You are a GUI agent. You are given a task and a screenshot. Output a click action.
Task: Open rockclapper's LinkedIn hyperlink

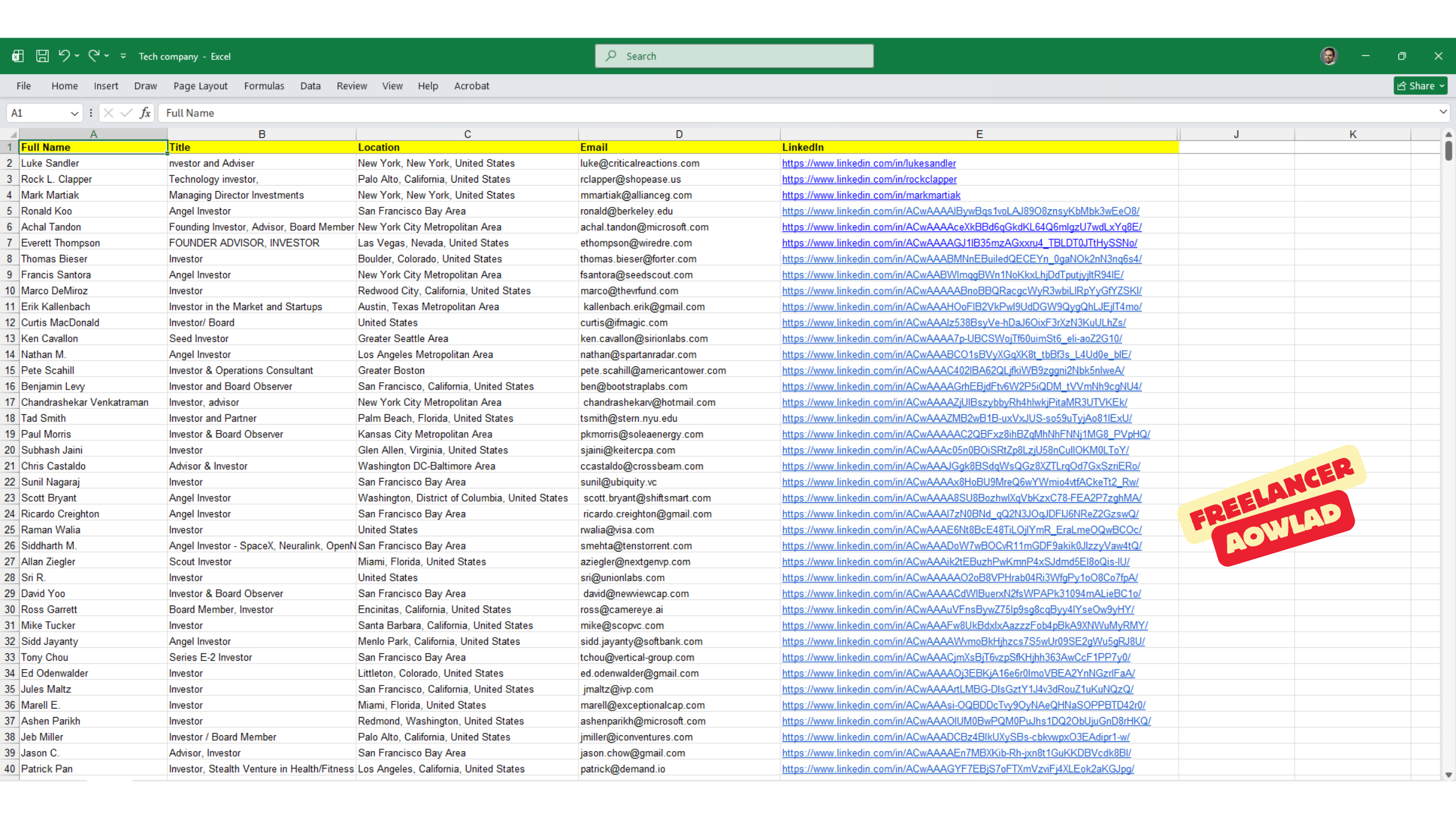click(869, 179)
